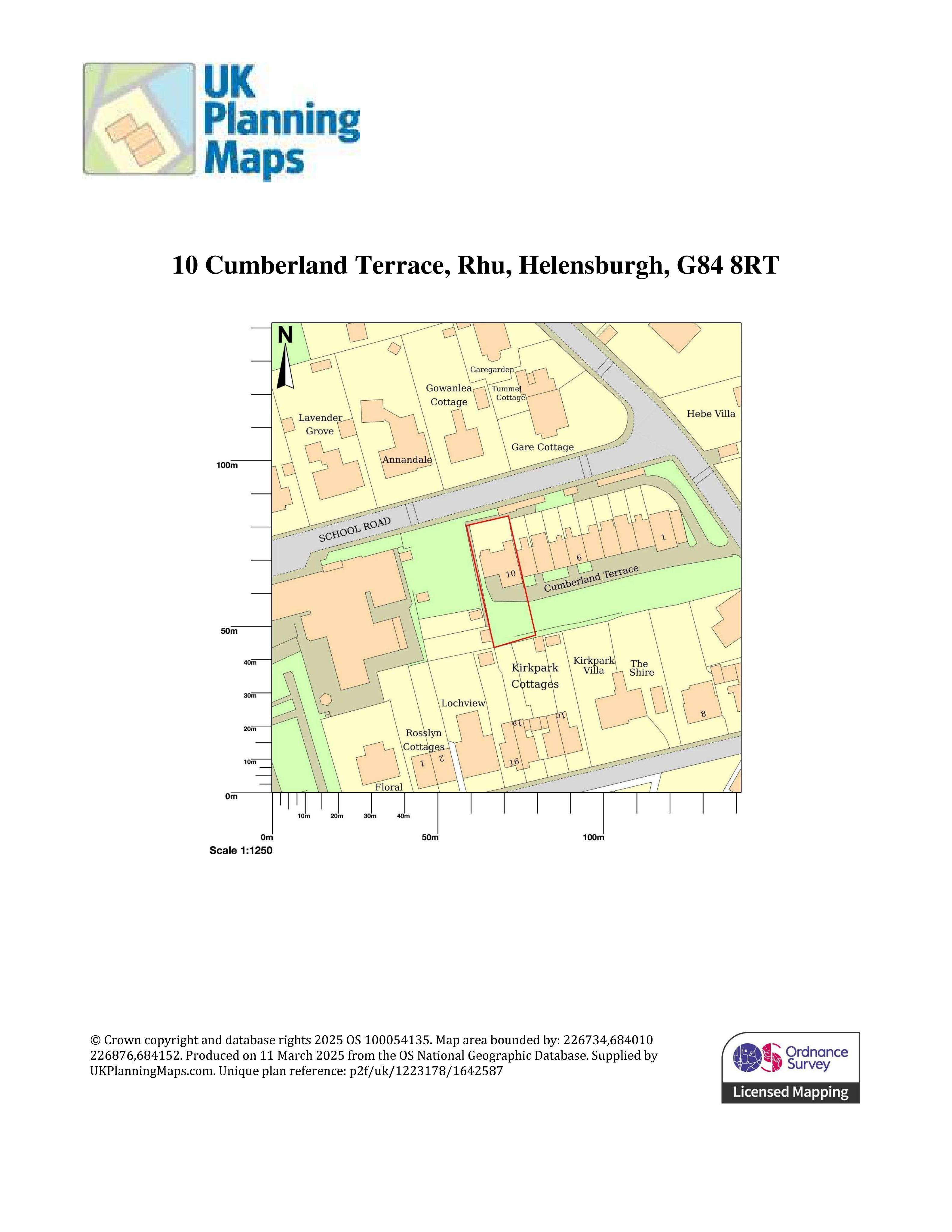The width and height of the screenshot is (952, 1232).
Task: Click the 'Lochview' label
Action: [x=463, y=704]
